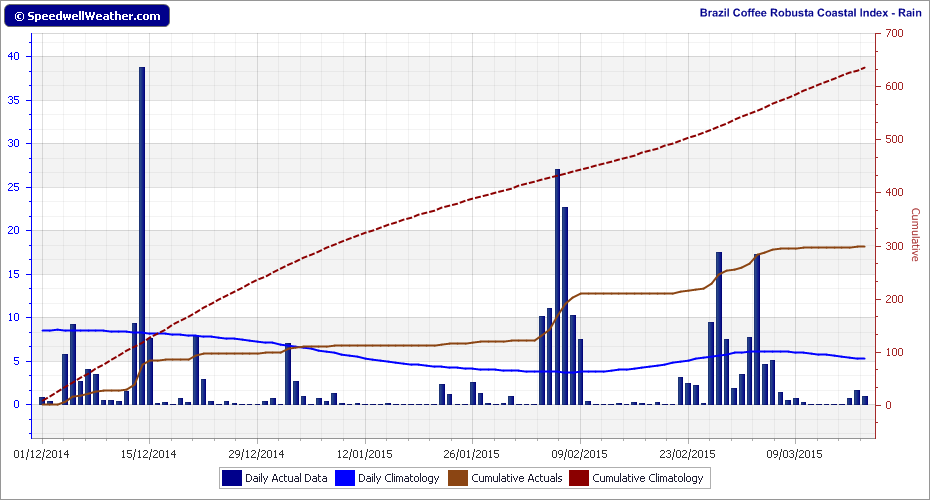Select the Cumulative Actuals legend label
Viewport: 930px width, 500px height.
517,478
